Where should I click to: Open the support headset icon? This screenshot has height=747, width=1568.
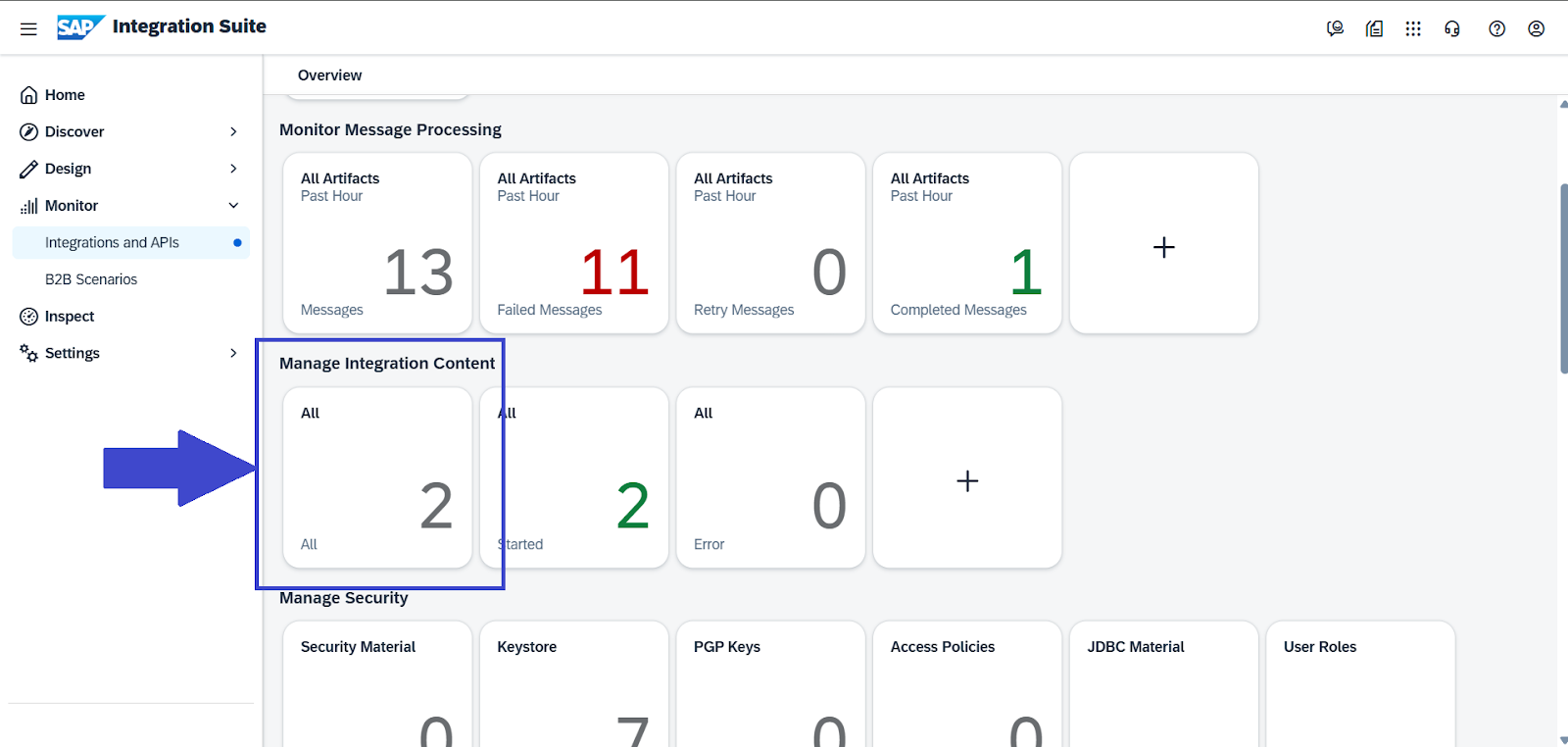pos(1452,28)
